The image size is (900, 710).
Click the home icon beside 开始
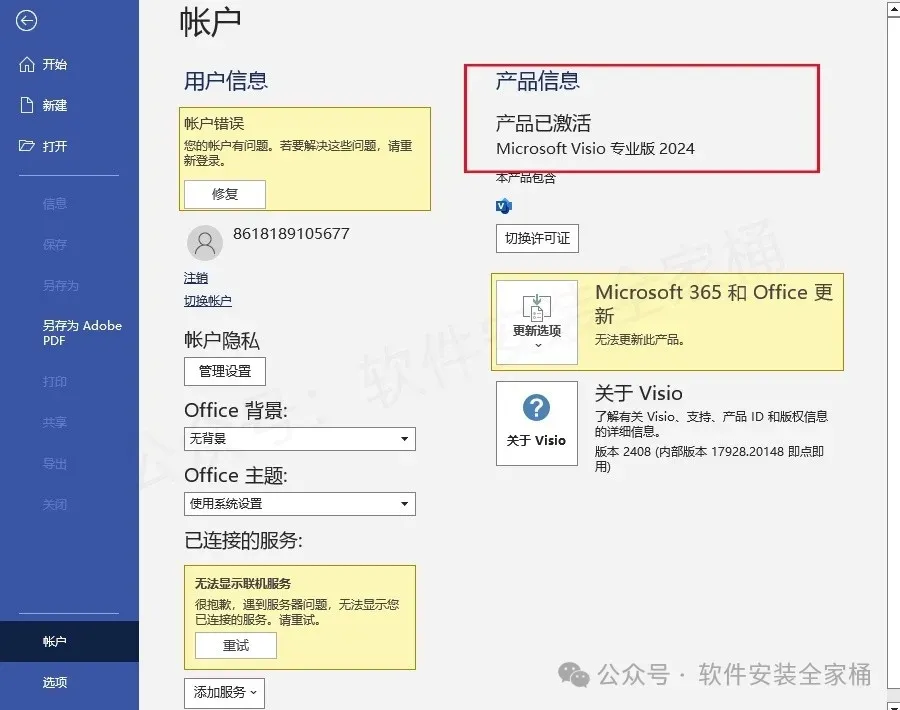27,64
